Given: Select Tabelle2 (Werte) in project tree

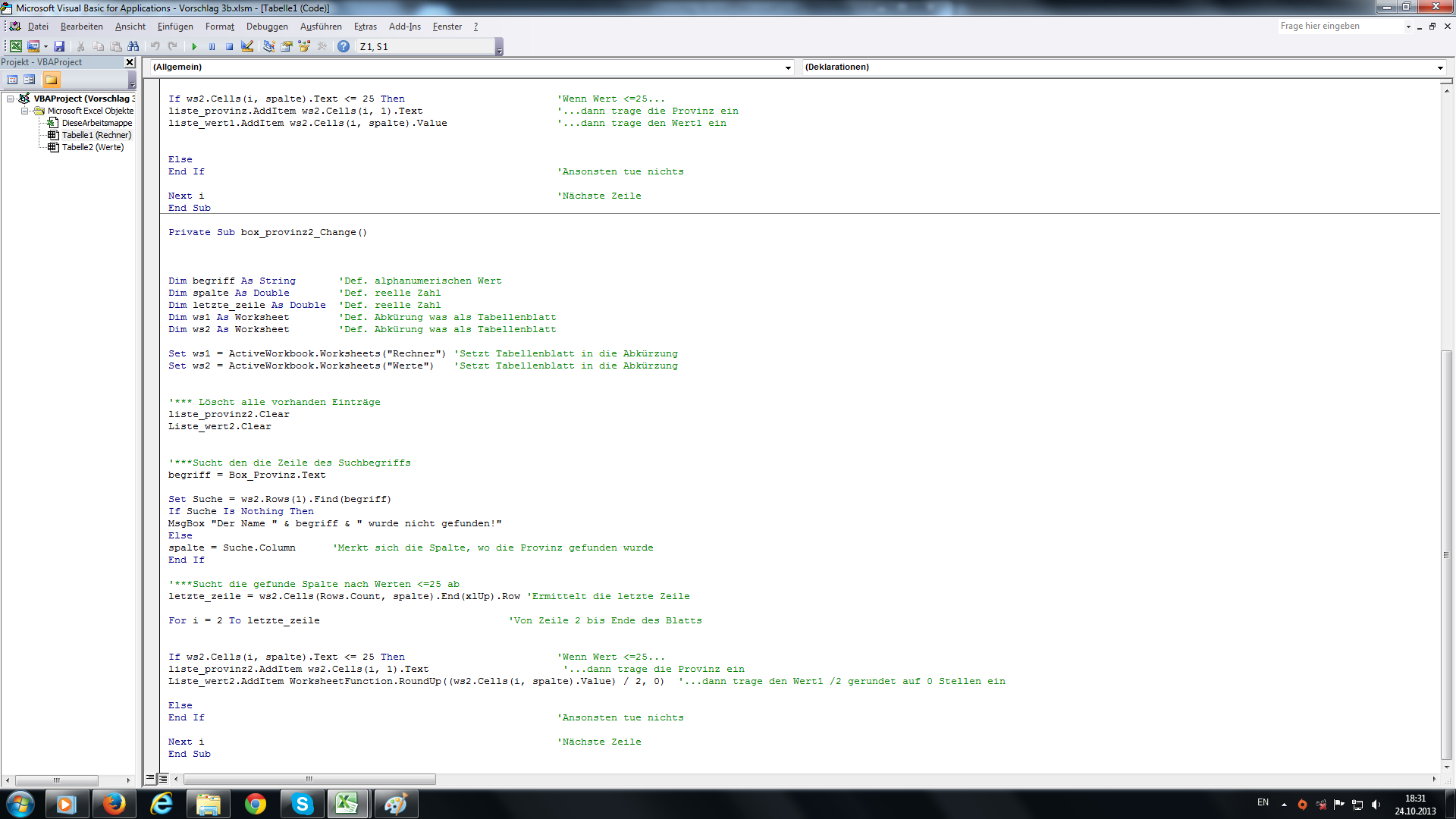Looking at the screenshot, I should [93, 147].
